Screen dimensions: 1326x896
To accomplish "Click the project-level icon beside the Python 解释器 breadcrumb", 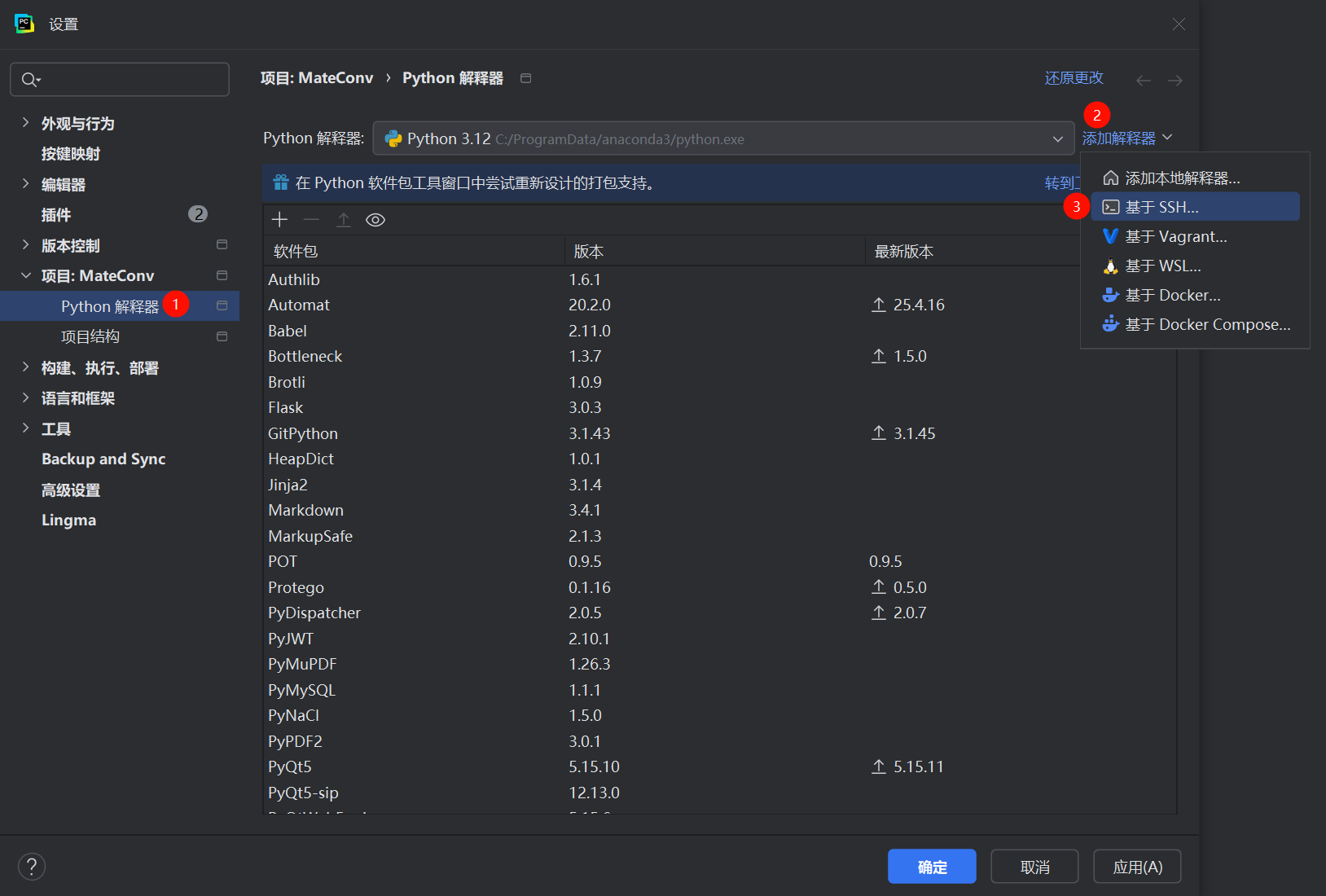I will click(526, 78).
